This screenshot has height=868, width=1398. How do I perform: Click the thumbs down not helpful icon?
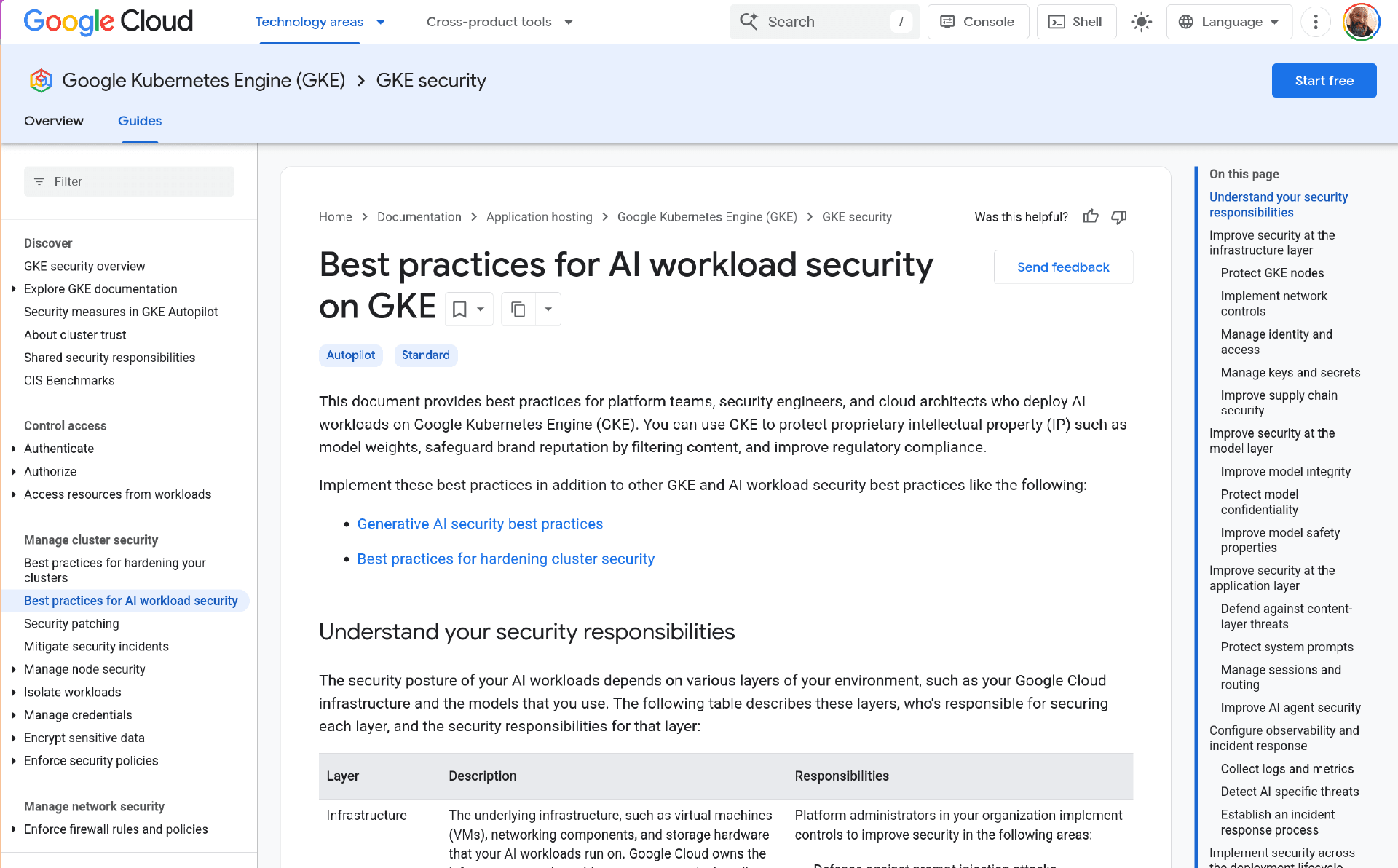point(1119,216)
